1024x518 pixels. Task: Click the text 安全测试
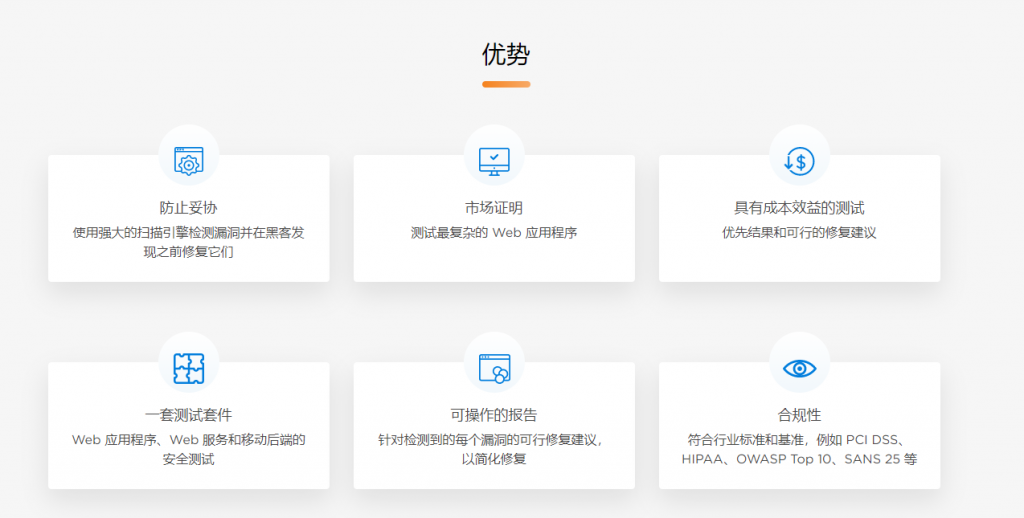pos(189,459)
